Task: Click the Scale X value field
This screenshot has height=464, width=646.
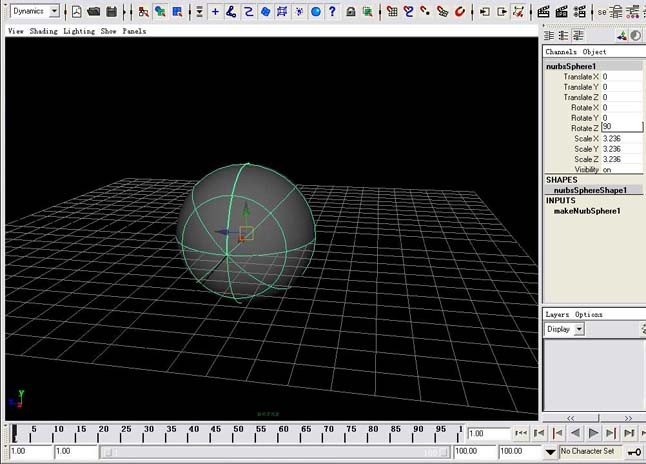Action: [622, 138]
